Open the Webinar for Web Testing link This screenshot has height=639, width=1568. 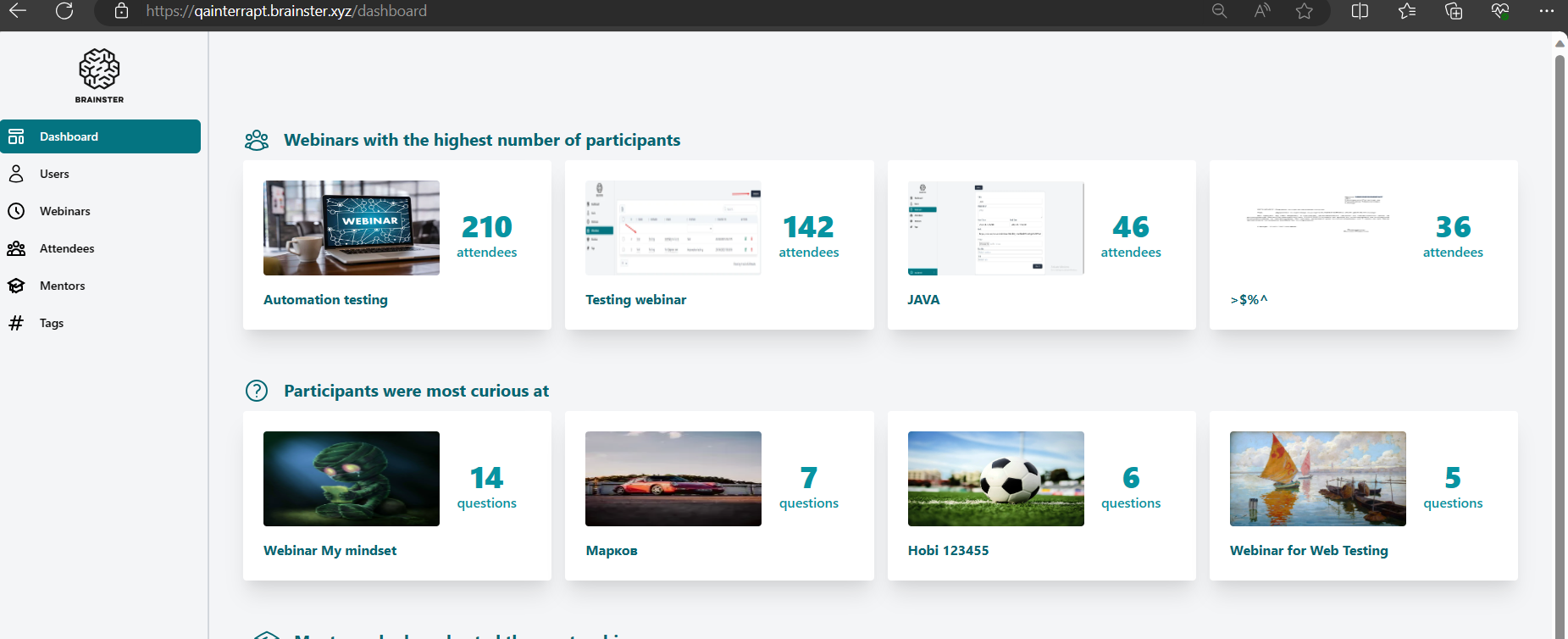[1309, 551]
